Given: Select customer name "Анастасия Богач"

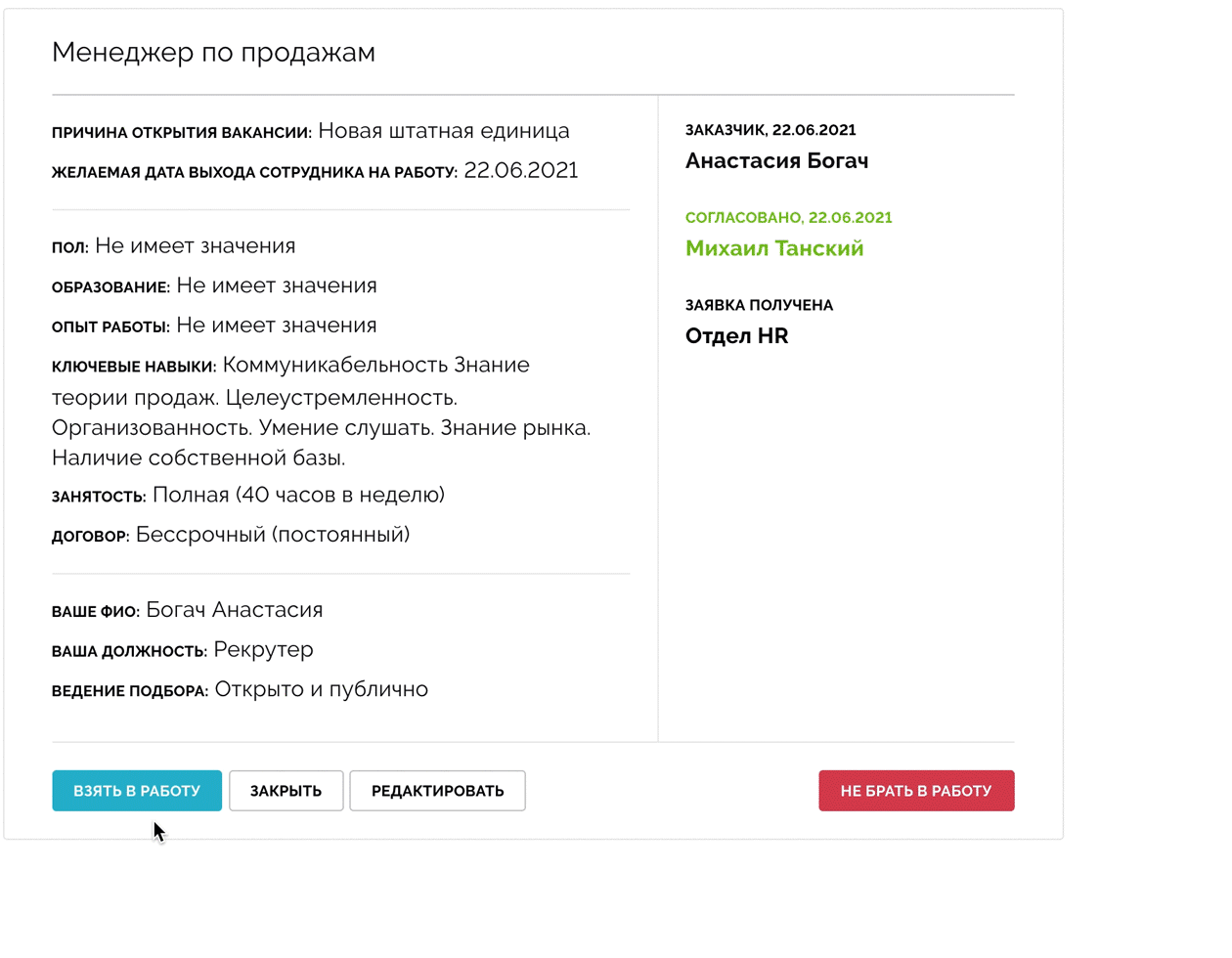Looking at the screenshot, I should point(776,161).
